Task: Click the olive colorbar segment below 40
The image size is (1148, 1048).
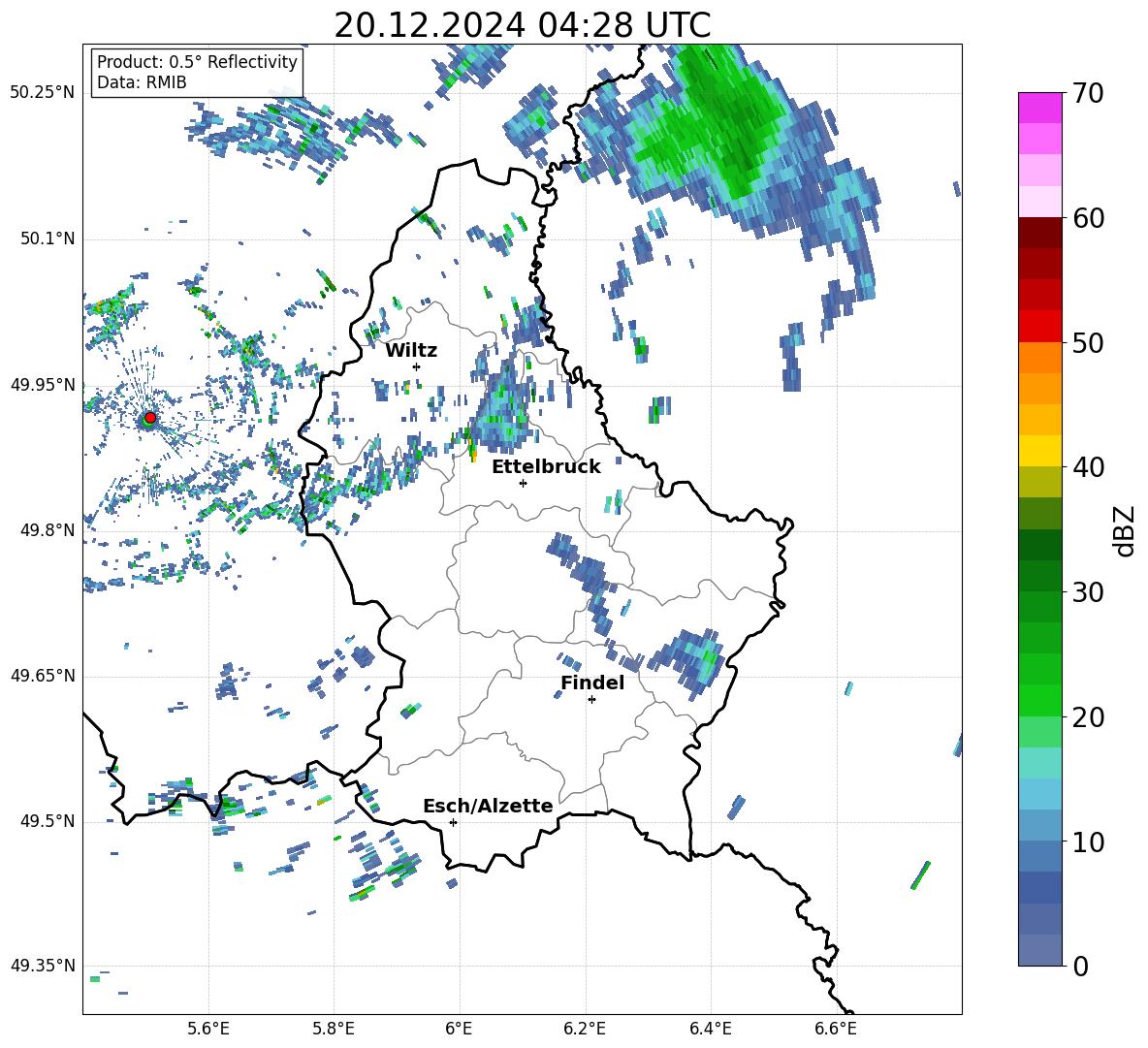Action: click(1040, 482)
